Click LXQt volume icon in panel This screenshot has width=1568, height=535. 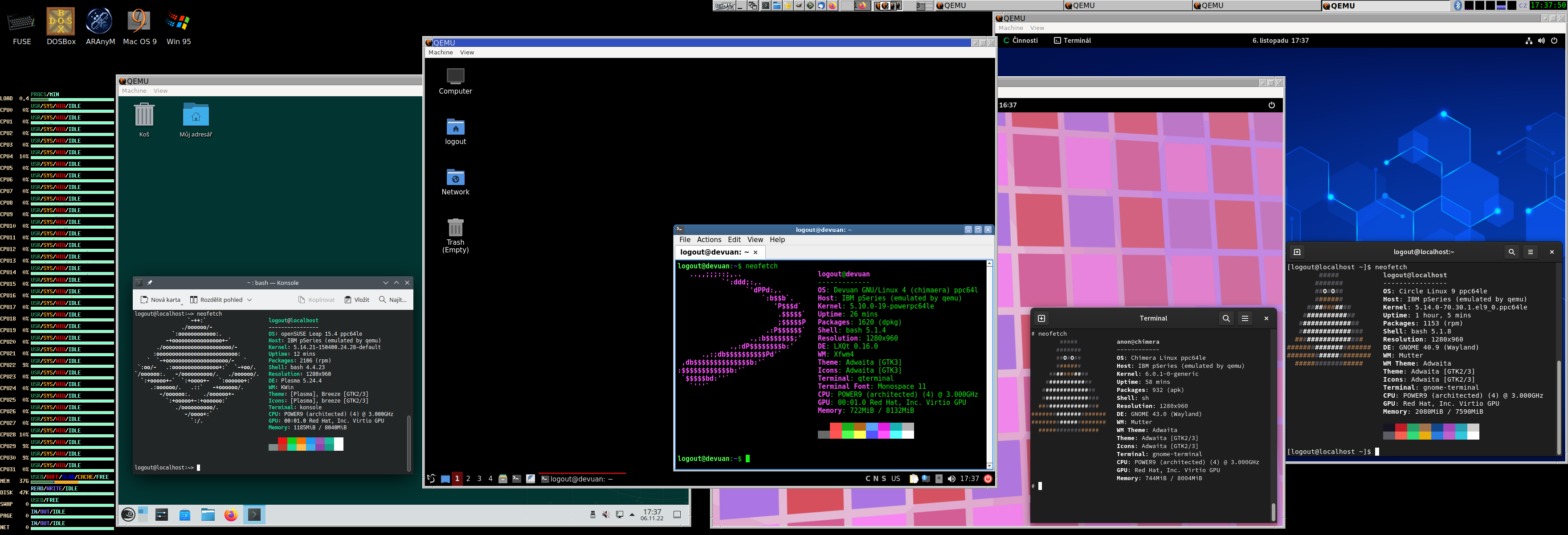(951, 479)
